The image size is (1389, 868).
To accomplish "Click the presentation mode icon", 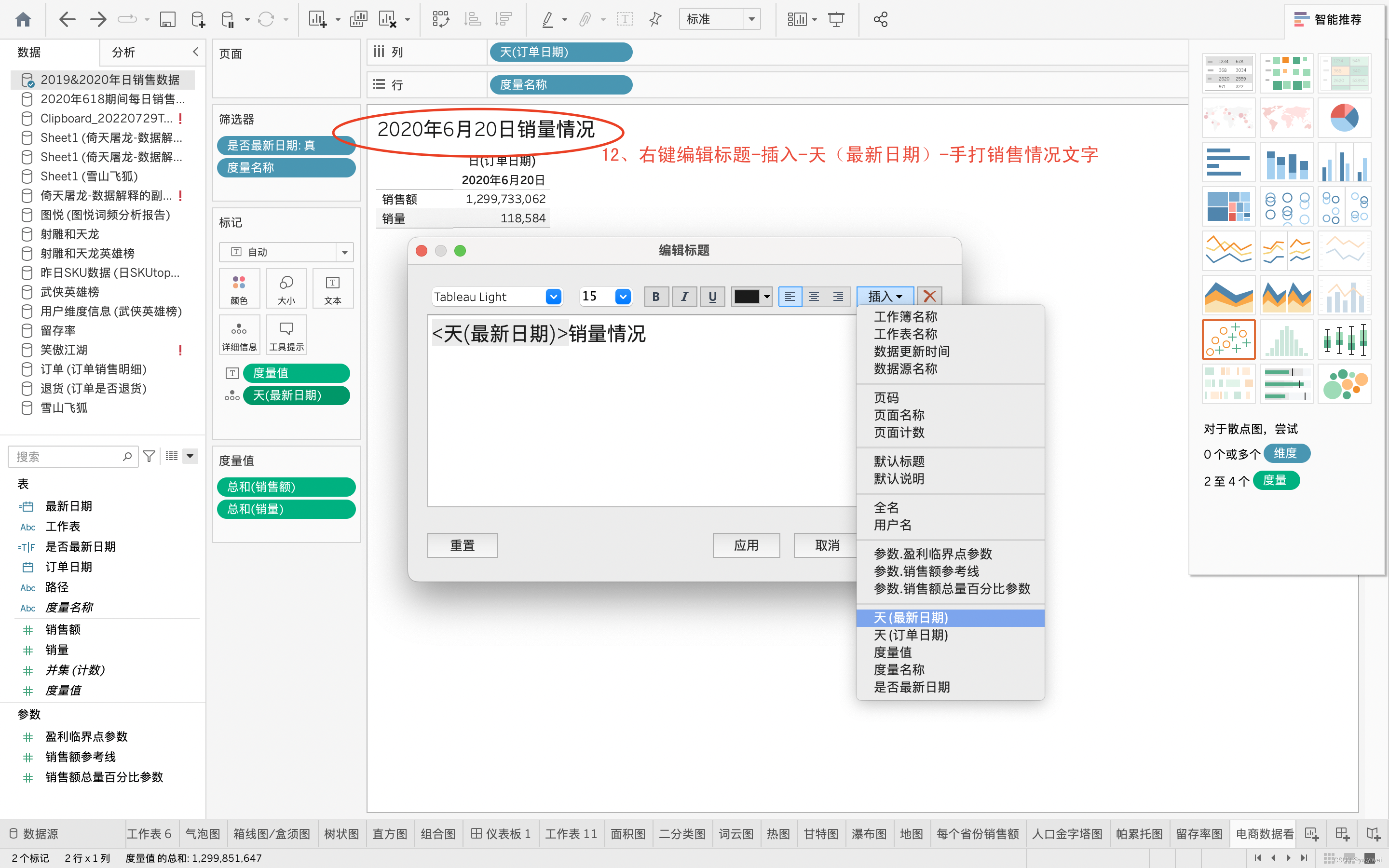I will click(x=836, y=19).
